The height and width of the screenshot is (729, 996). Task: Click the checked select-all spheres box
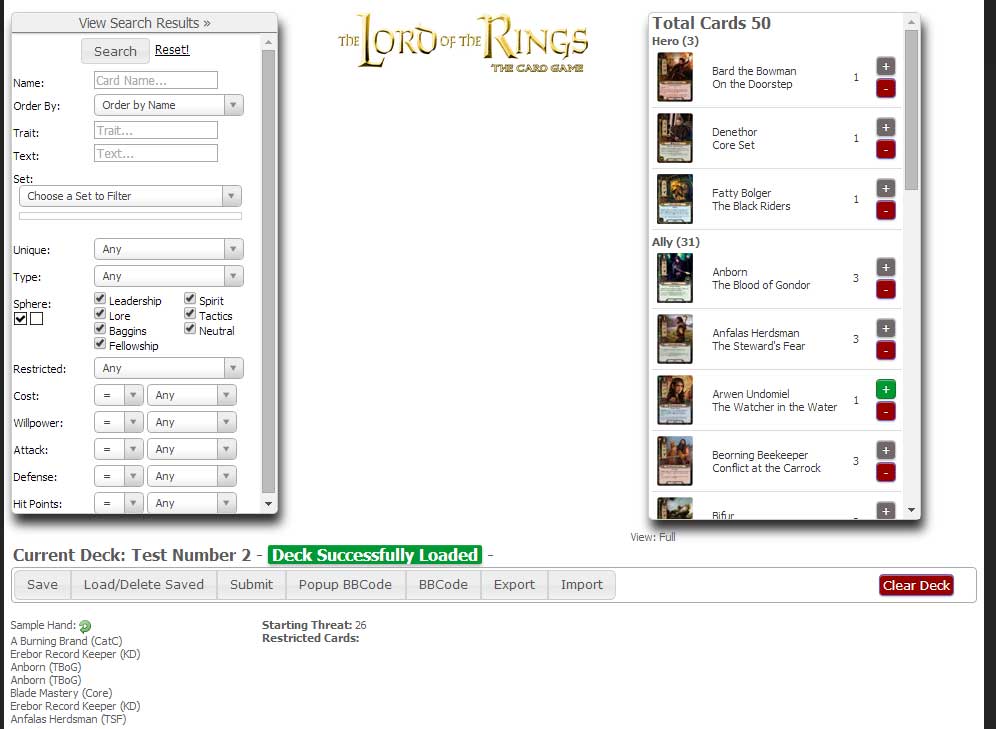click(20, 319)
